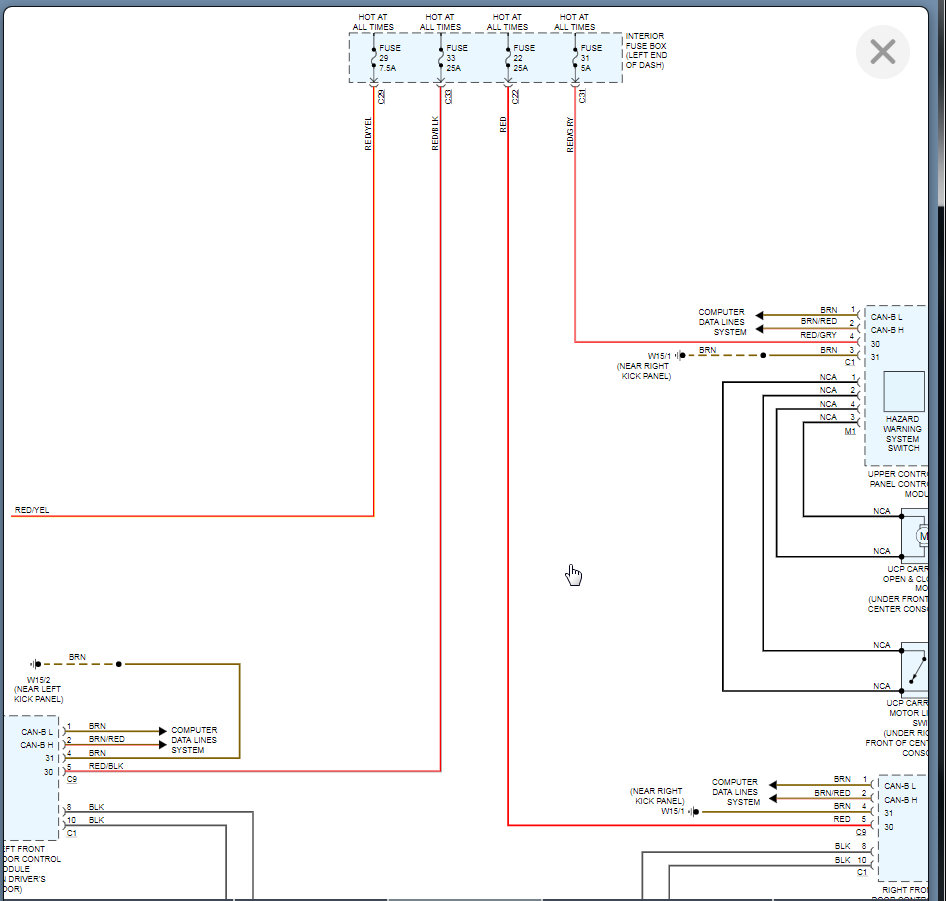Screen dimensions: 946x901
Task: Click the 'BLK' label at pin 8 of left module
Action: click(97, 807)
